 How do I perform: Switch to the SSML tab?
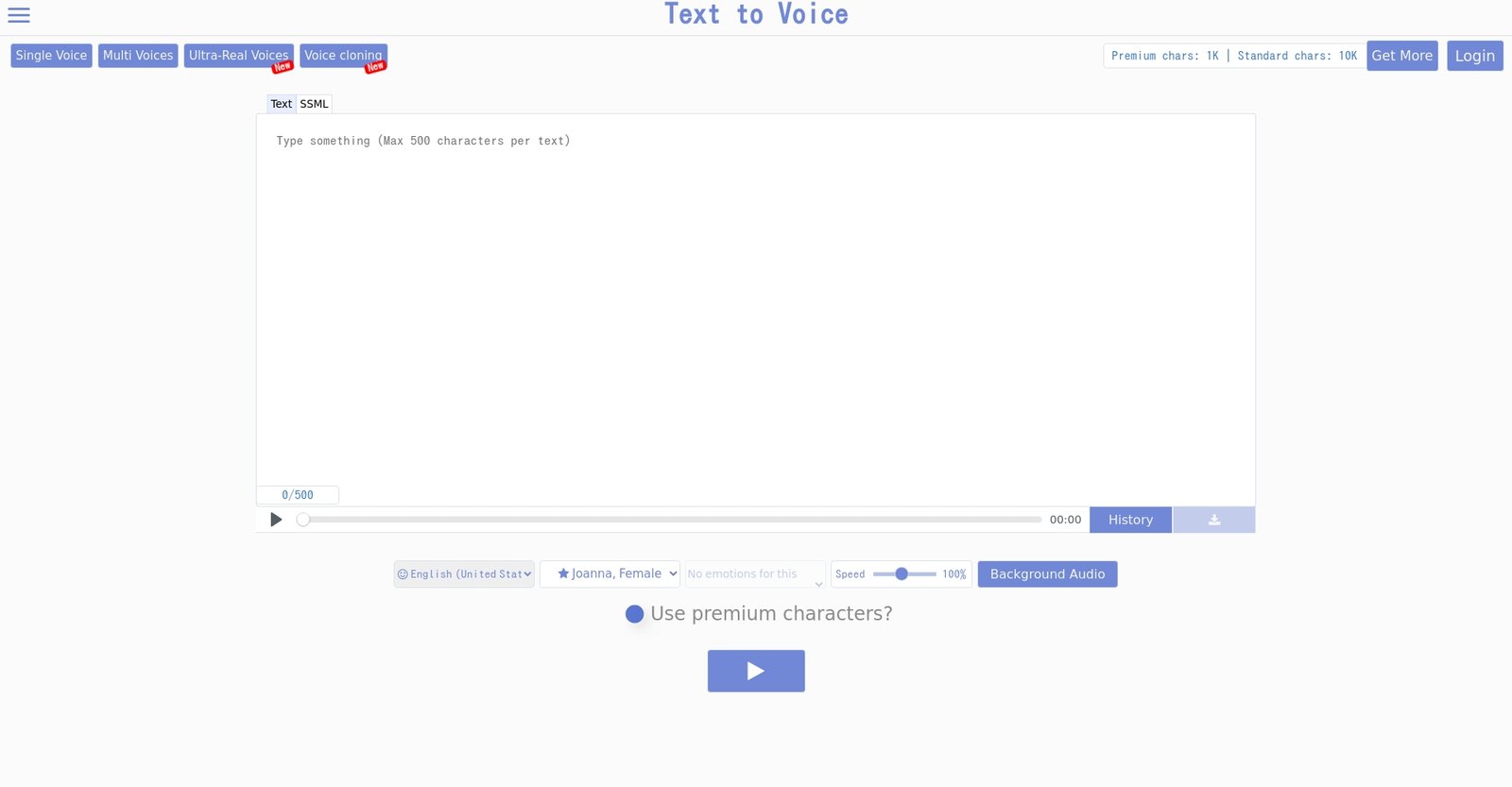[x=314, y=104]
